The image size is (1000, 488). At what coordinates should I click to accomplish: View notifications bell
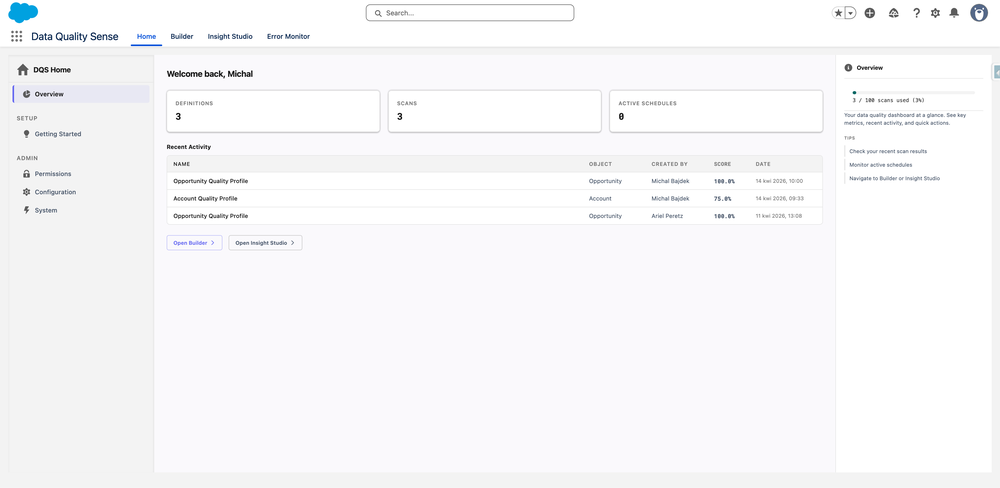(x=954, y=13)
